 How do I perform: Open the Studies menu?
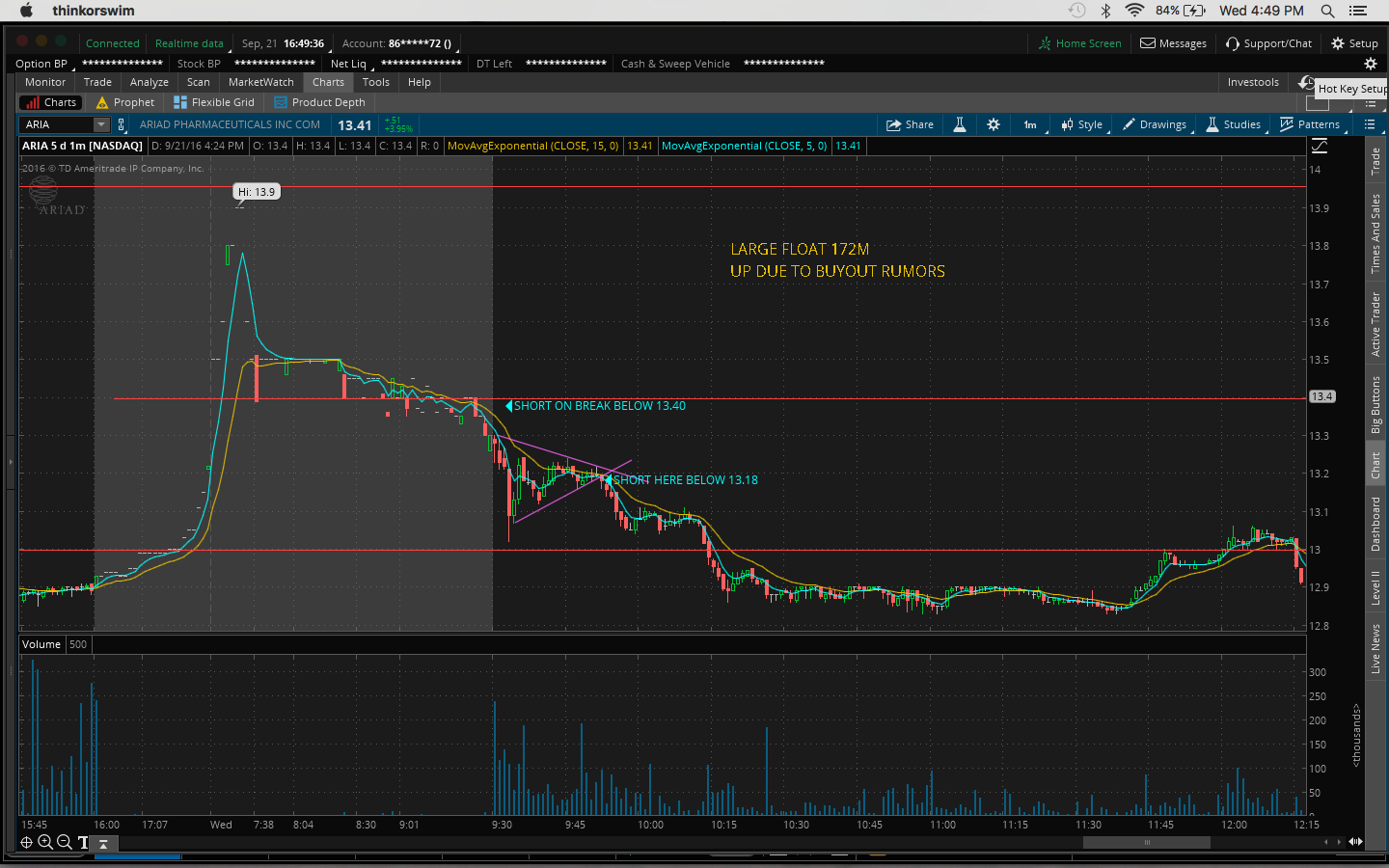tap(1234, 124)
